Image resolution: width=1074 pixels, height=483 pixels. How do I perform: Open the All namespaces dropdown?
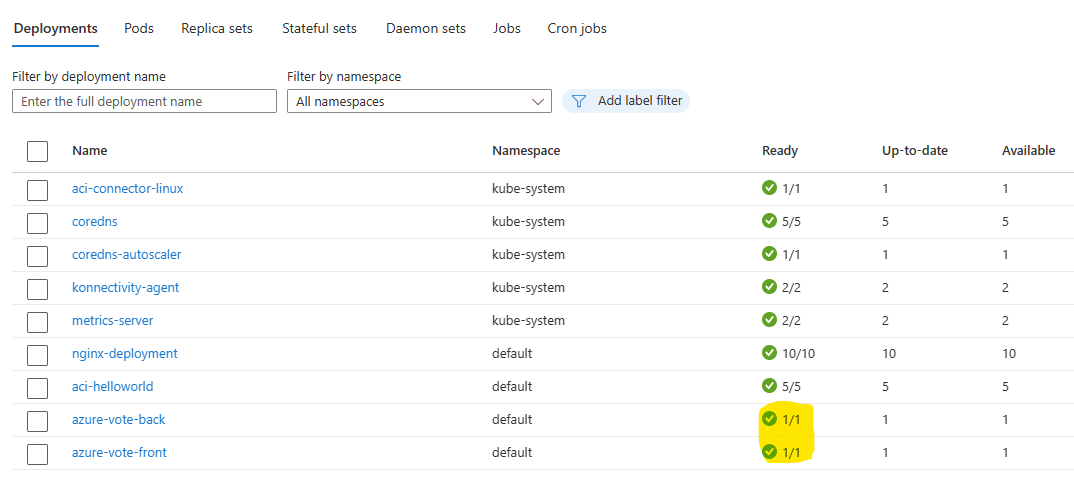419,101
